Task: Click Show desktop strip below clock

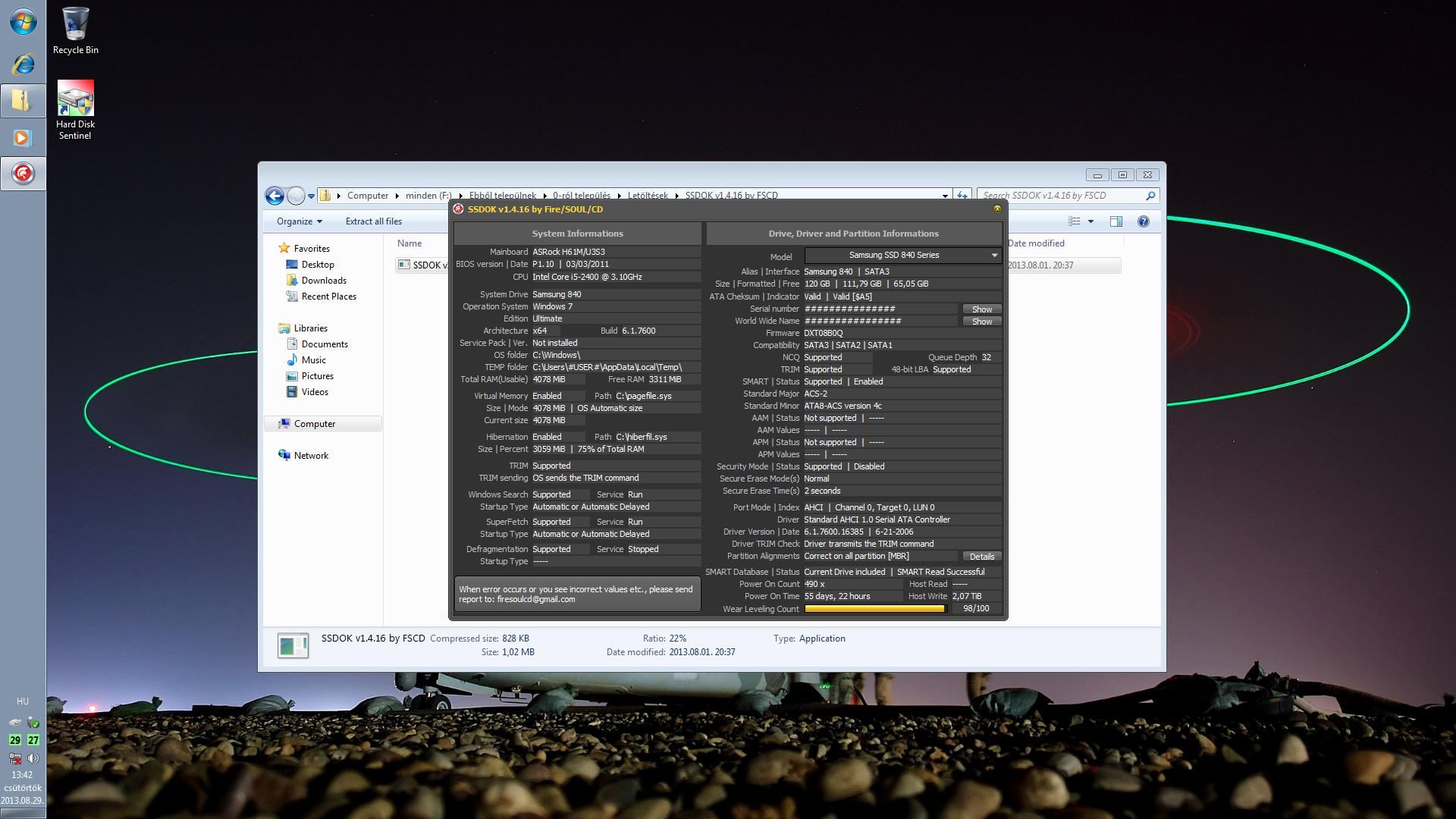Action: [23, 814]
